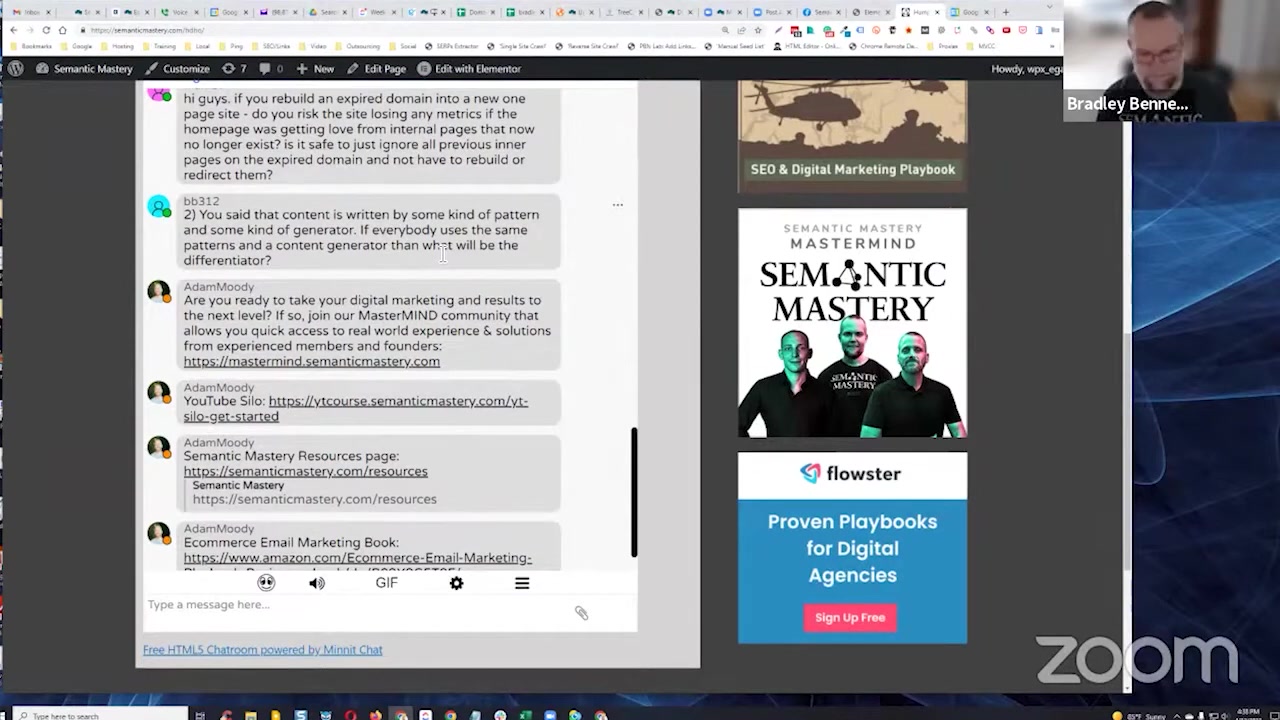Click AdamMoody avatar beside Ecommerce Email message
1280x720 pixels.
(x=159, y=534)
